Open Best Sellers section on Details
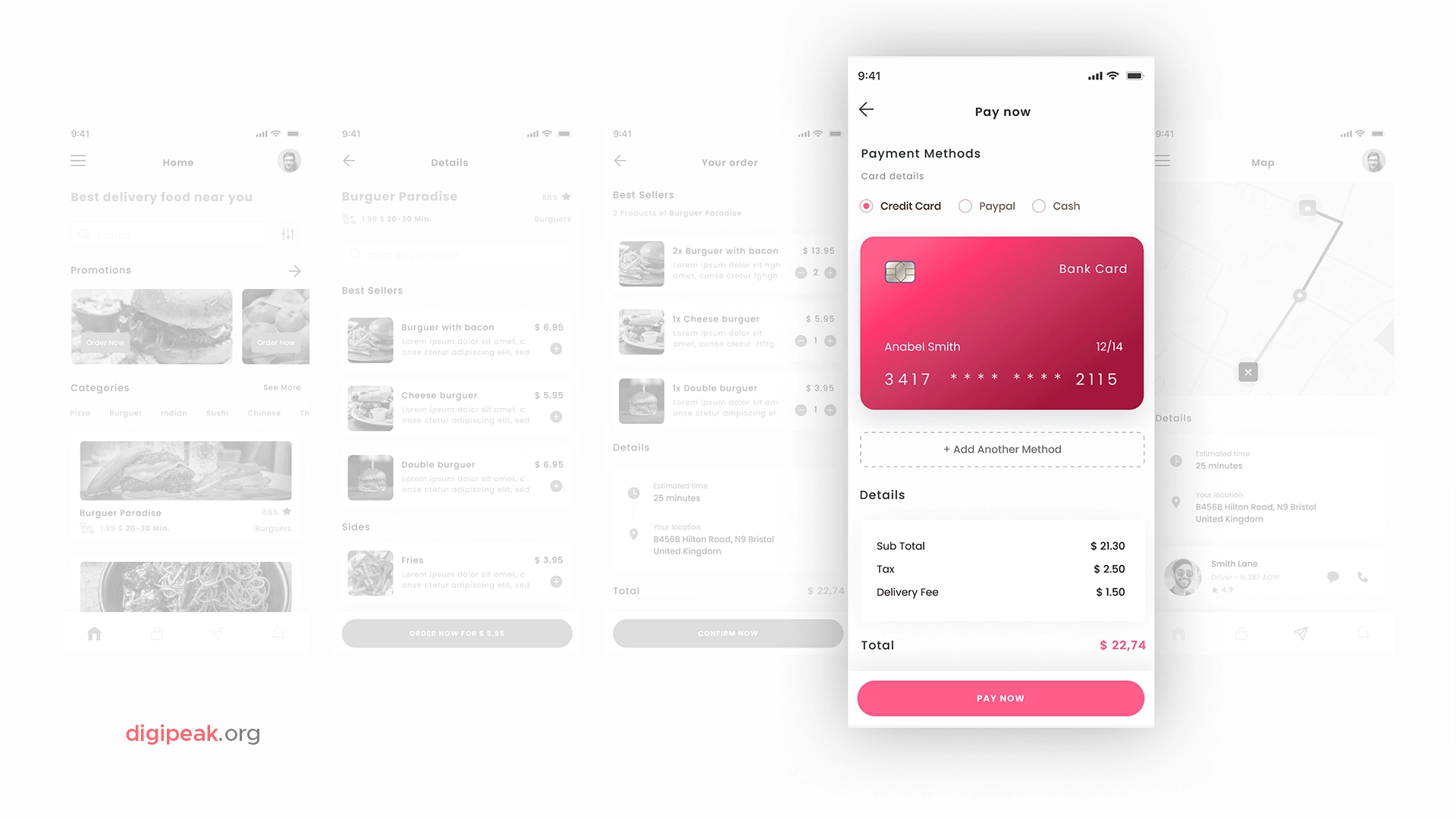 373,291
